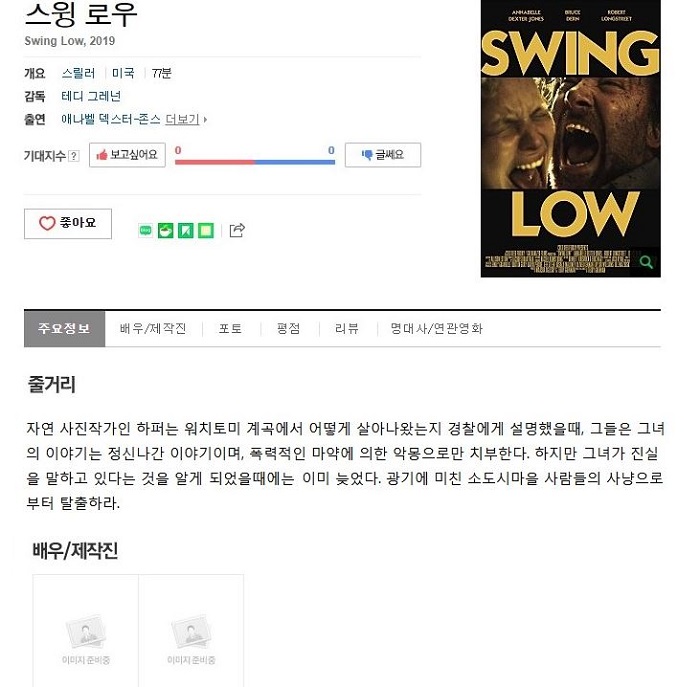Share to Naver Cafe with the cup icon
Screen dimensions: 700x687
(166, 230)
